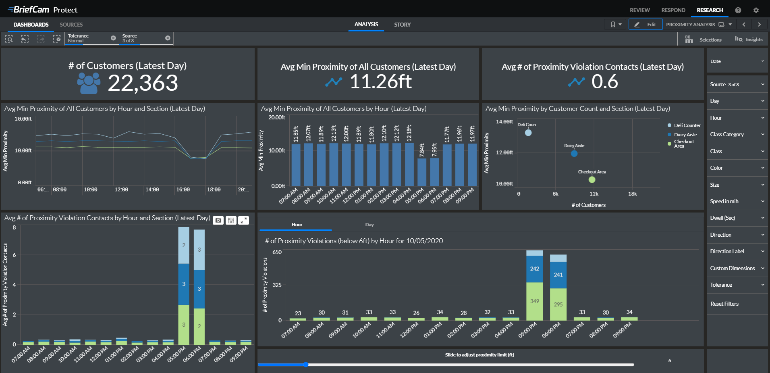Select the Dairy Aisle scatter point
The image size is (770, 373).
(574, 154)
